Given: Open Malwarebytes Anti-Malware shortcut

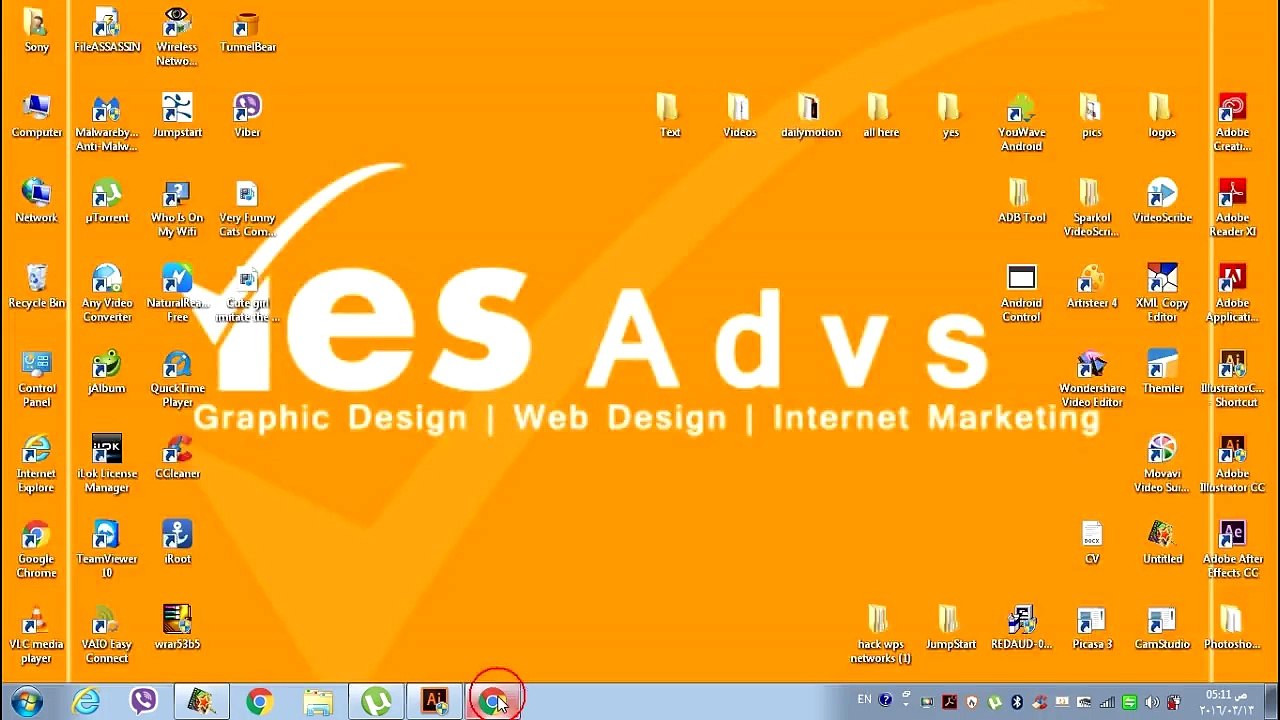Looking at the screenshot, I should (x=107, y=123).
